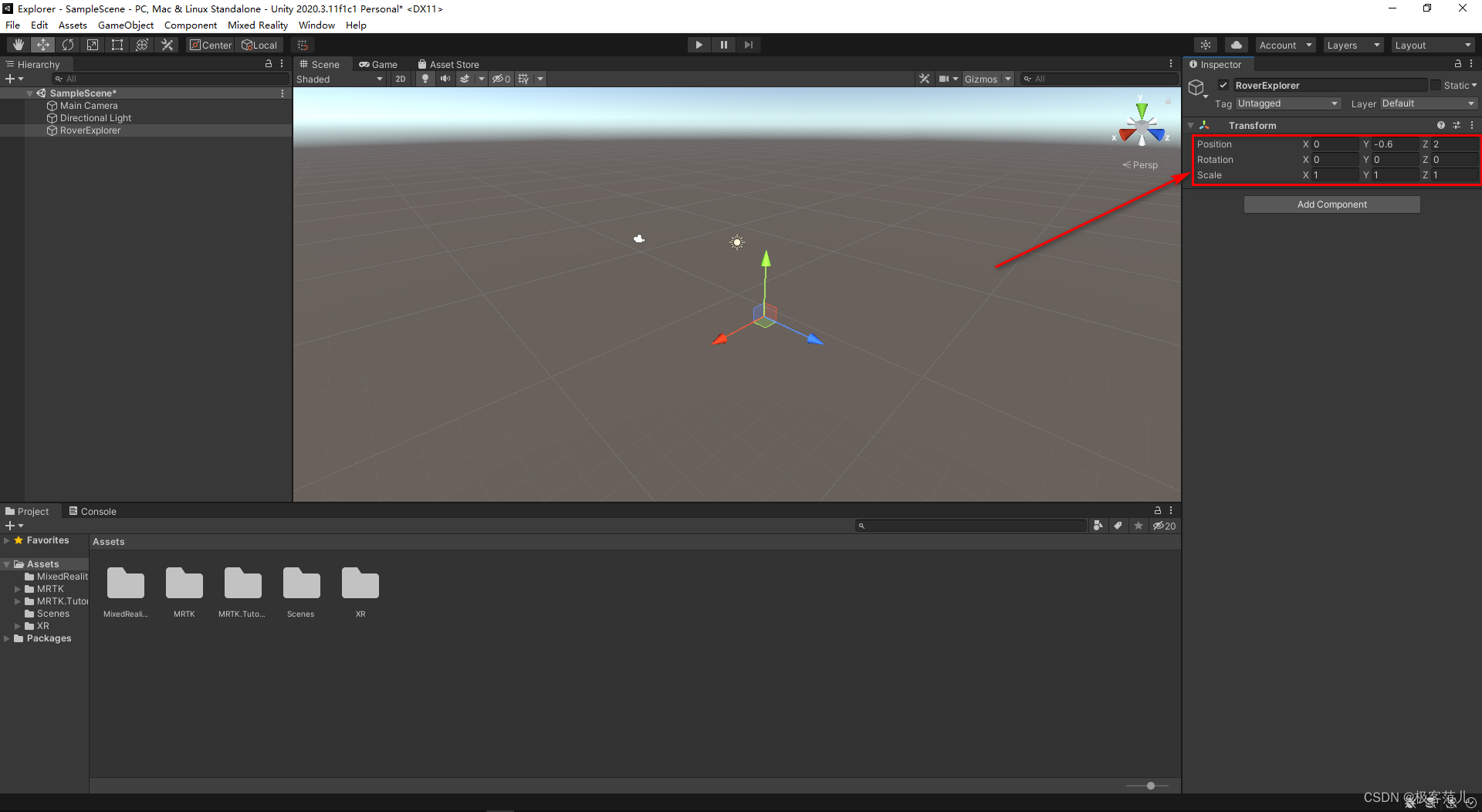The width and height of the screenshot is (1482, 812).
Task: Enable the Static checkbox
Action: click(1435, 86)
